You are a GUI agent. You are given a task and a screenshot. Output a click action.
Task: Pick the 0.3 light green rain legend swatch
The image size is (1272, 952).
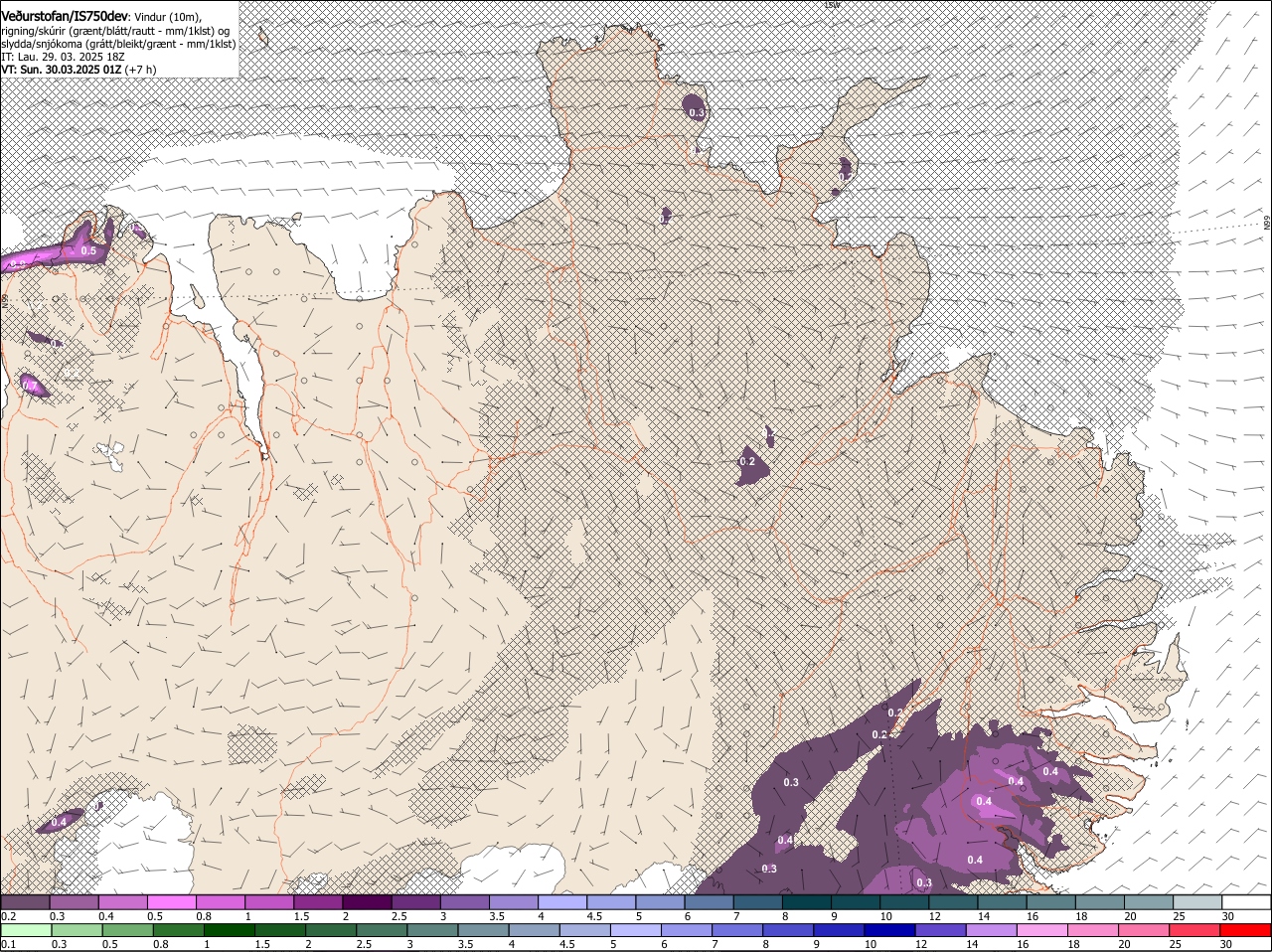pyautogui.click(x=77, y=930)
